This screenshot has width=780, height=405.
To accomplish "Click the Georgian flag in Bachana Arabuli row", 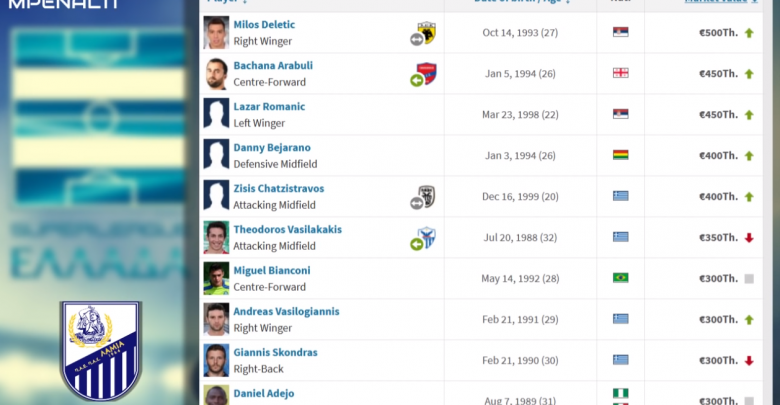I will tap(620, 73).
